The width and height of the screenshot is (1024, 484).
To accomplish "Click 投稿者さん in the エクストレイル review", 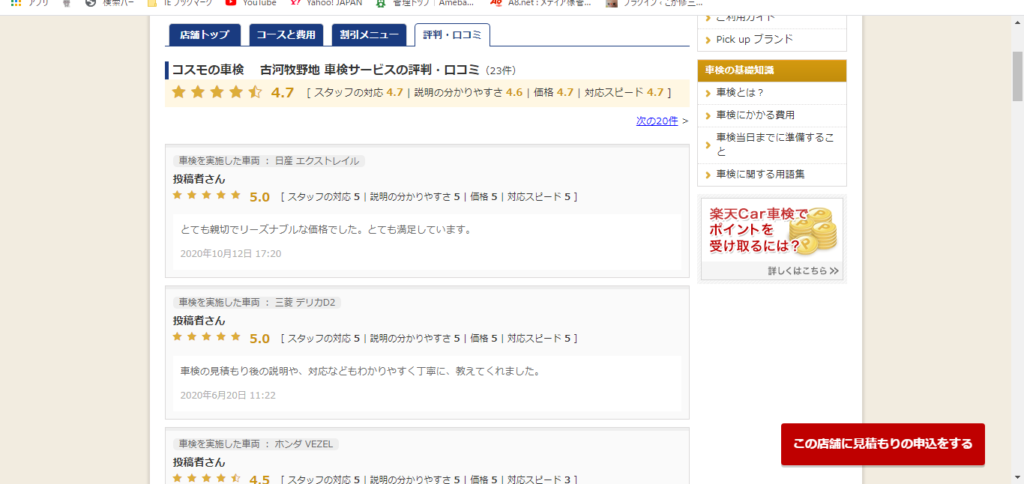I will pos(199,179).
